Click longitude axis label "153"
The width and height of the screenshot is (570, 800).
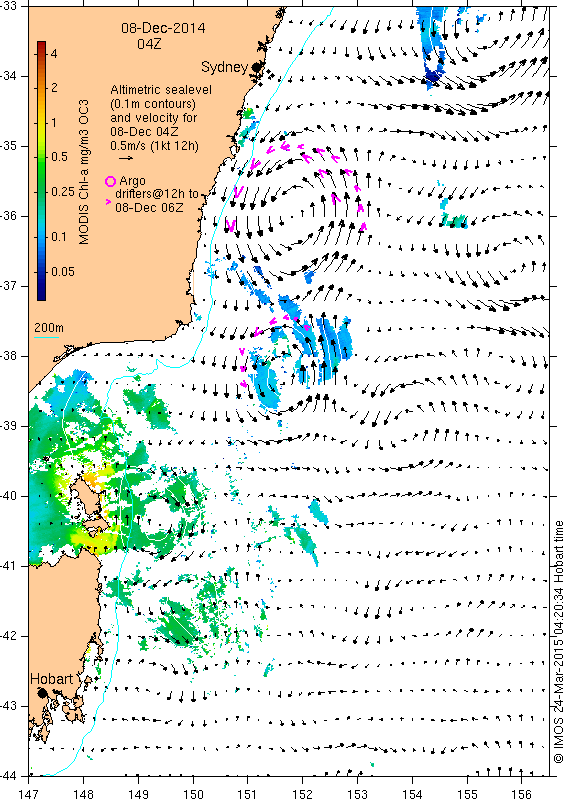pyautogui.click(x=357, y=793)
